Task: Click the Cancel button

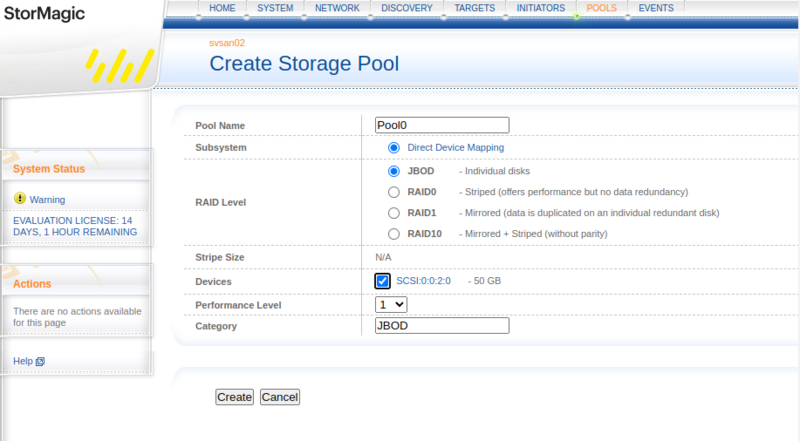Action: click(280, 397)
